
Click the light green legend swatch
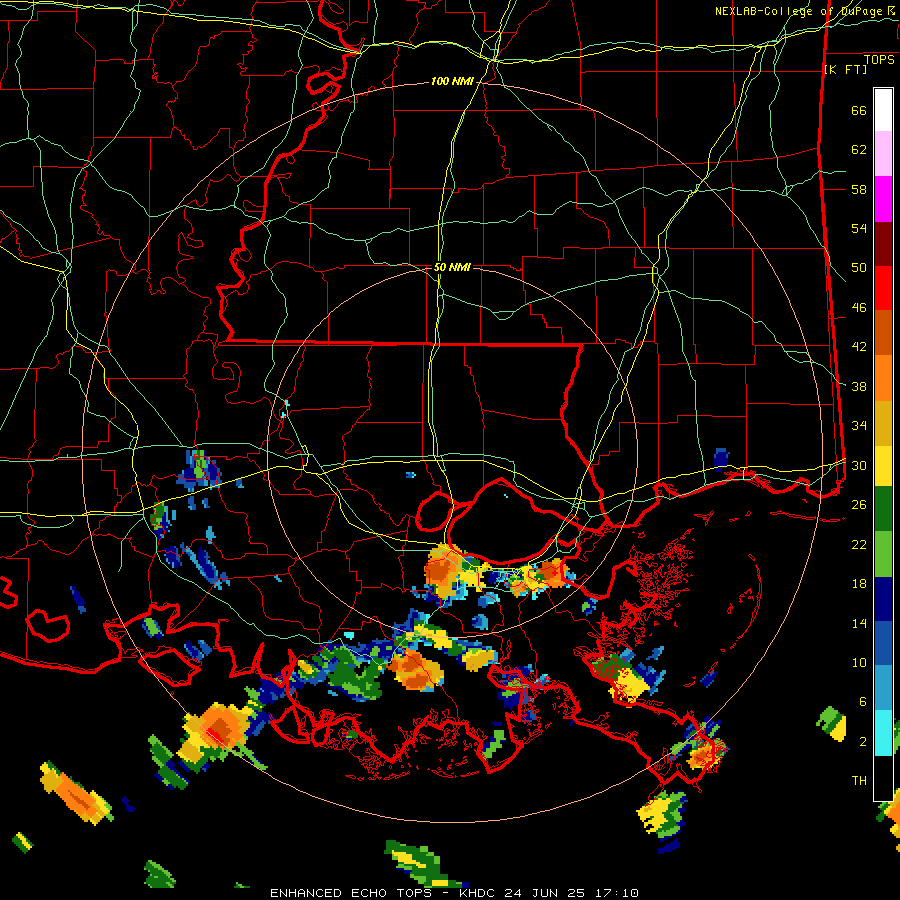click(x=883, y=554)
